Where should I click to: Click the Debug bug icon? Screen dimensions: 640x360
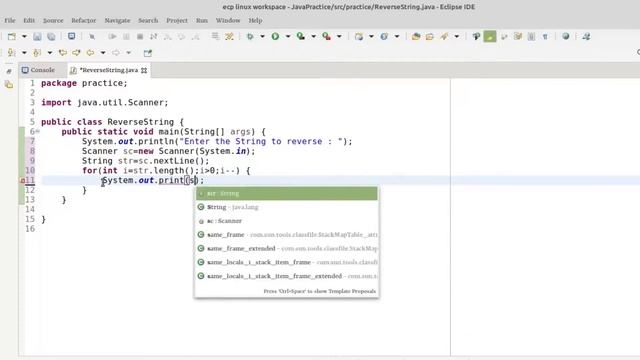click(250, 37)
